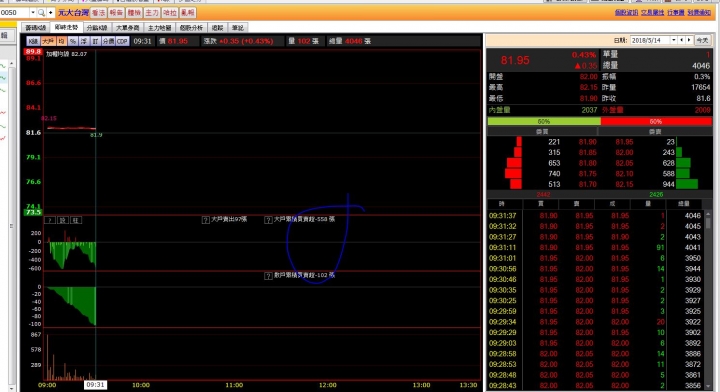Screen dimensions: 720x392
Task: Toggle the 大戶 indicator button
Action: (48, 41)
